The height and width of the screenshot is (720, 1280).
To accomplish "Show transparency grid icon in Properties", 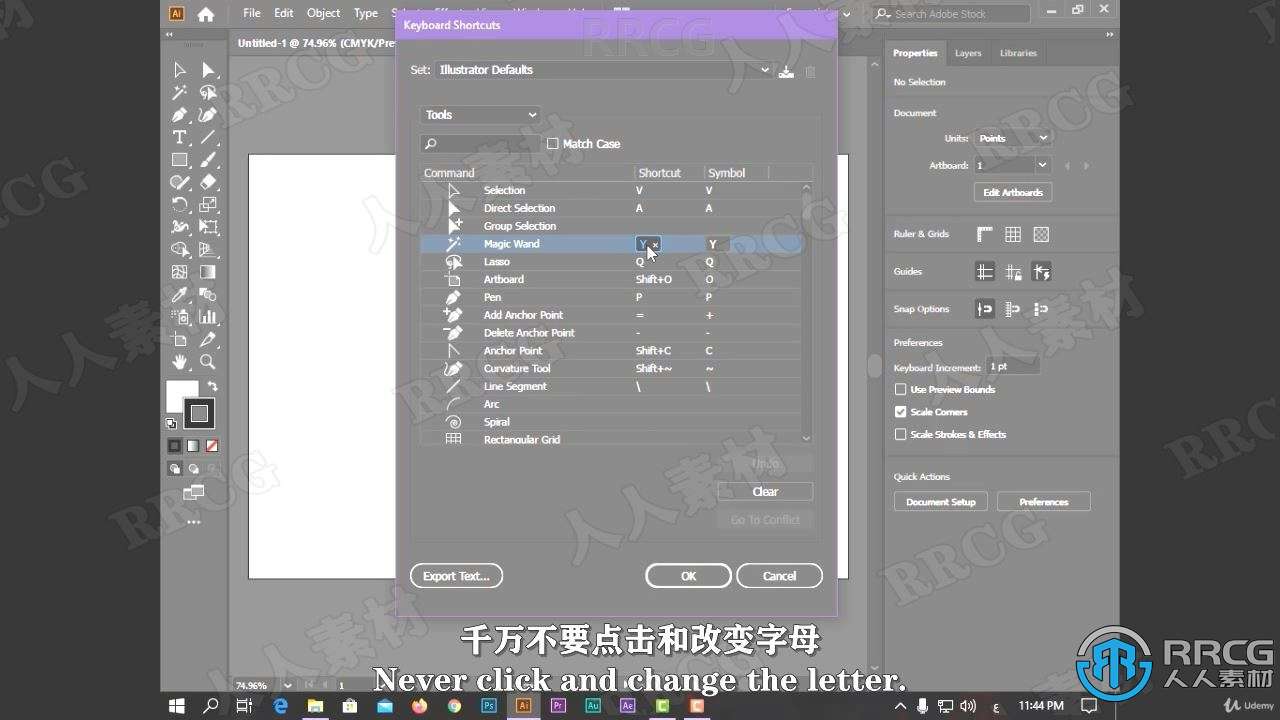I will pyautogui.click(x=1041, y=234).
